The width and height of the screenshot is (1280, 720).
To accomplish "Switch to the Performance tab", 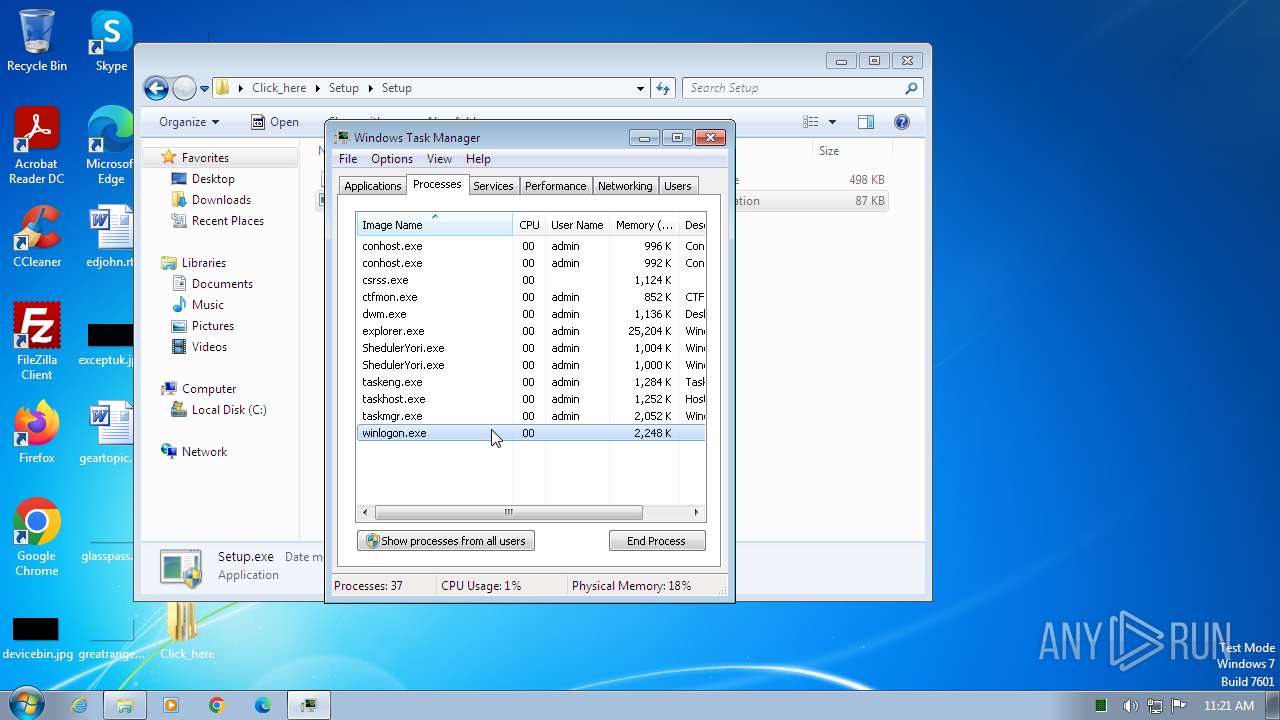I will (x=556, y=186).
